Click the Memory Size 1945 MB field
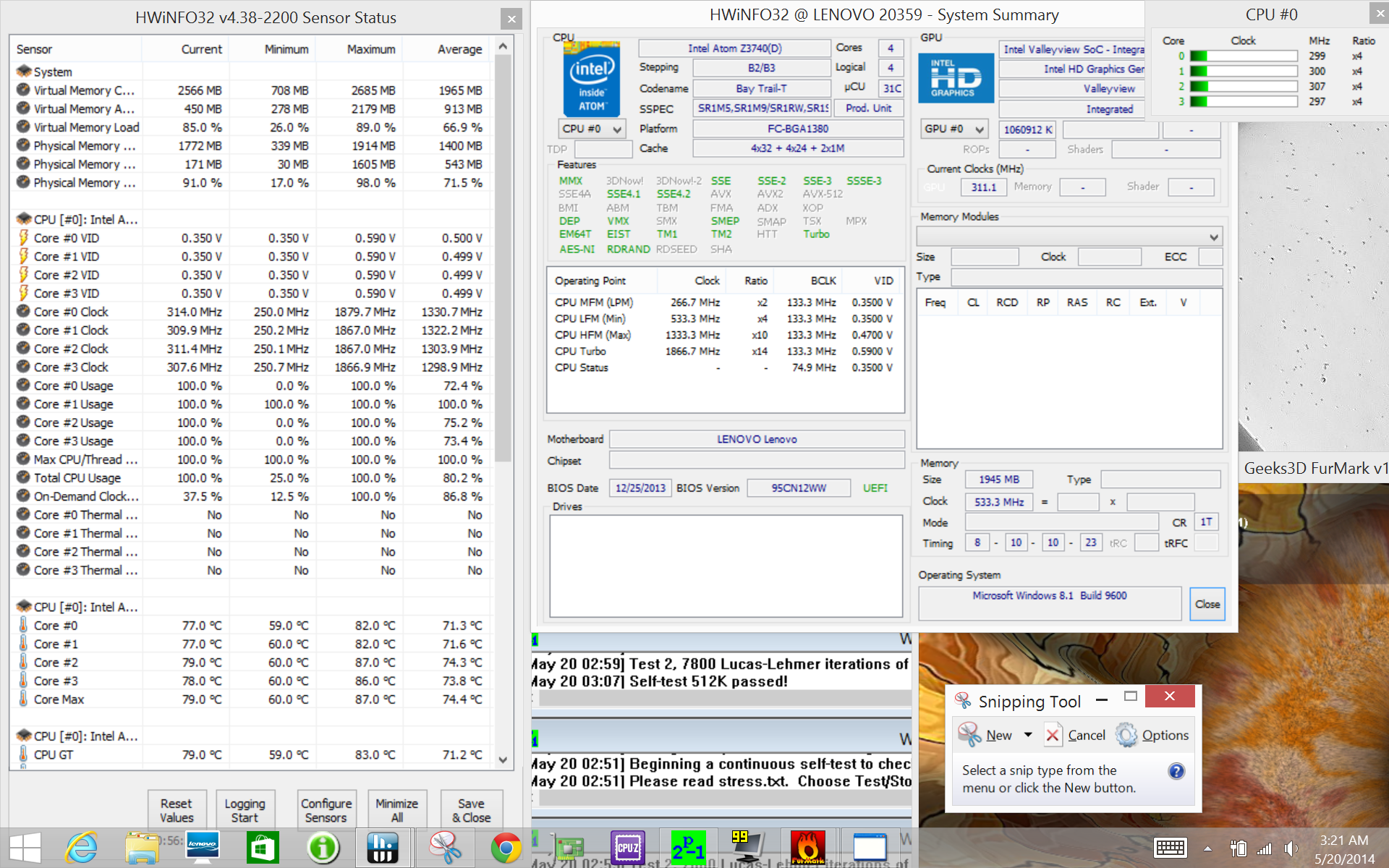1389x868 pixels. click(x=999, y=480)
